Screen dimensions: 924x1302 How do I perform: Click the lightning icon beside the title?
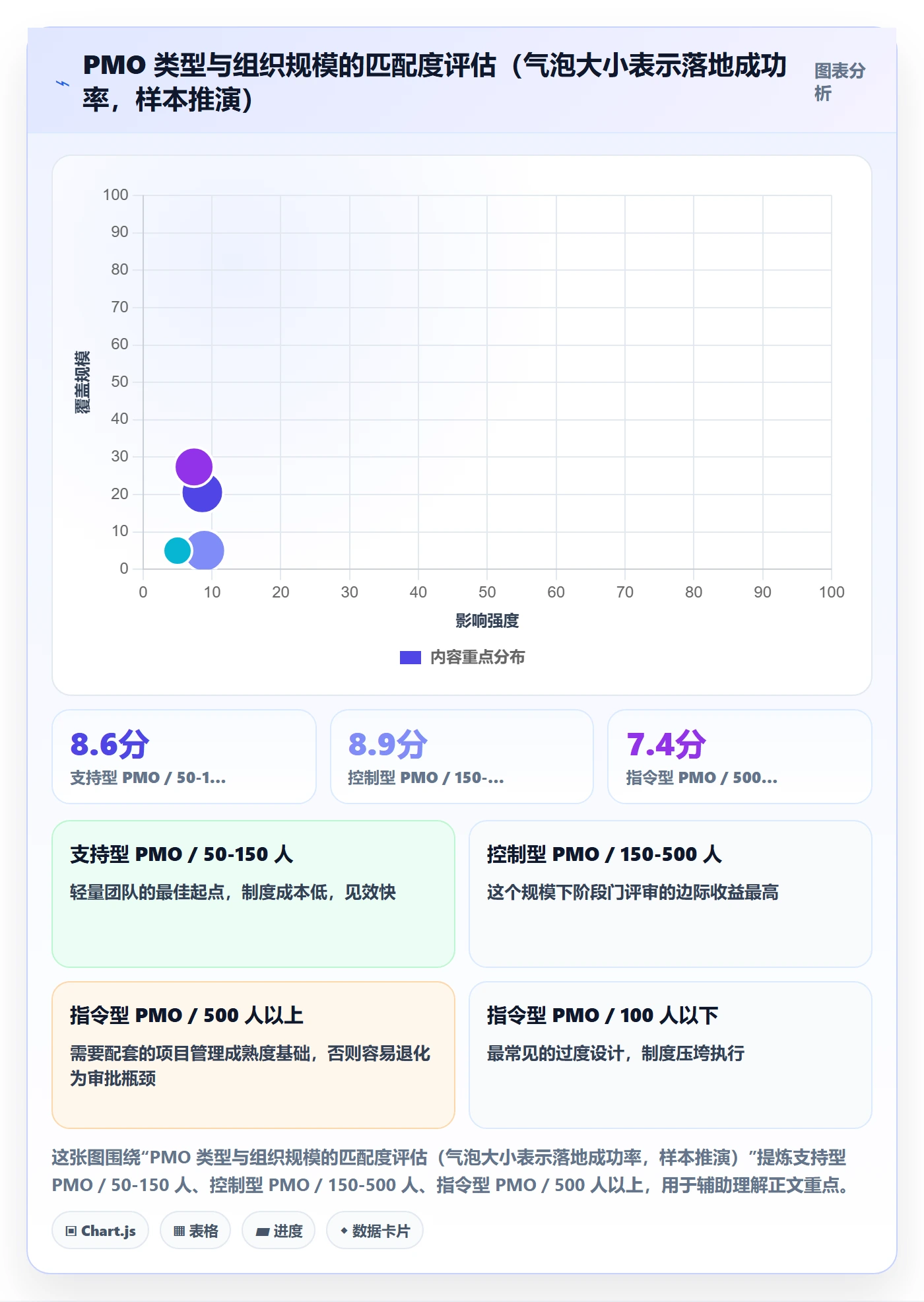63,83
